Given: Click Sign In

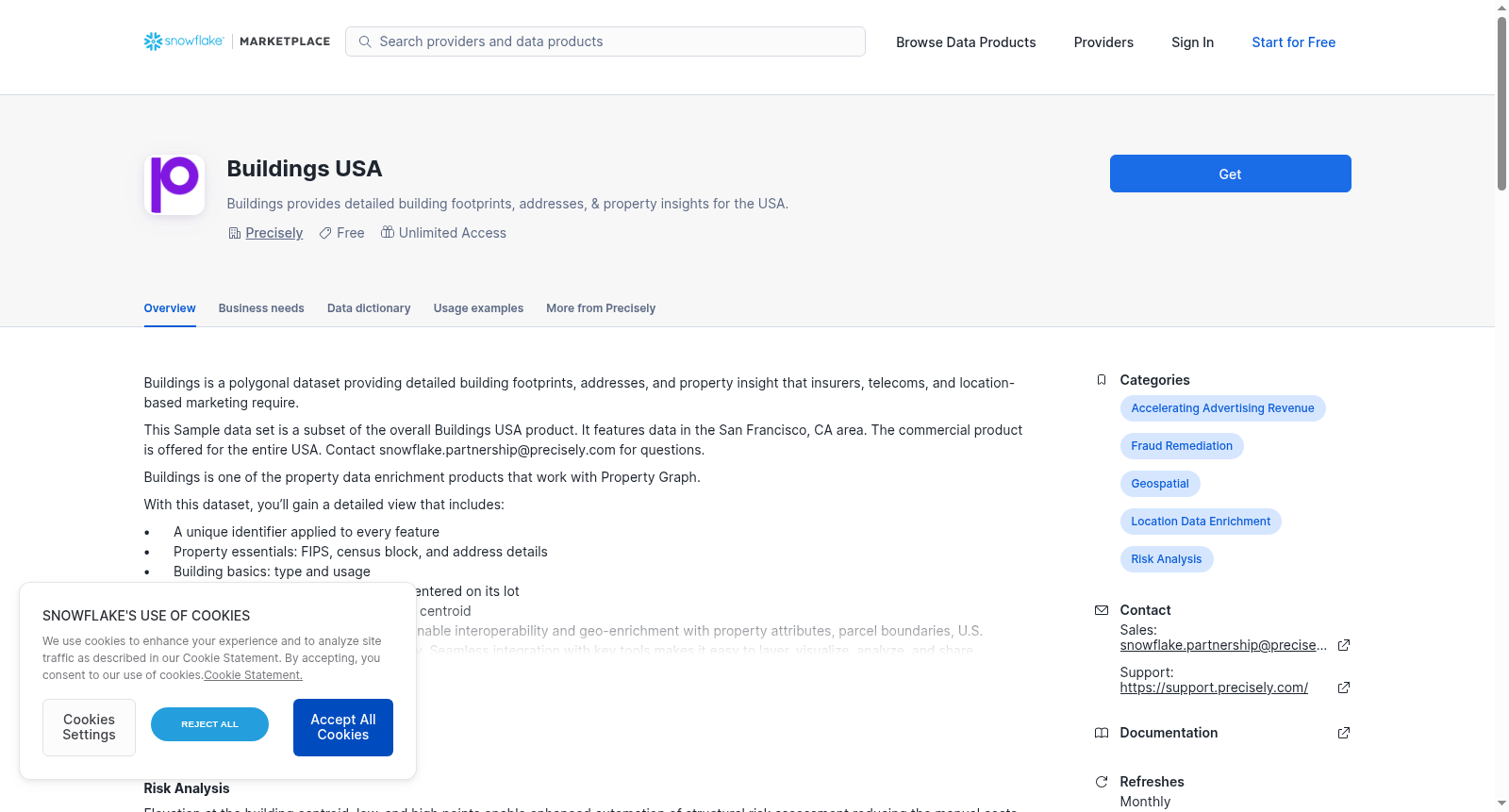Looking at the screenshot, I should 1192,42.
